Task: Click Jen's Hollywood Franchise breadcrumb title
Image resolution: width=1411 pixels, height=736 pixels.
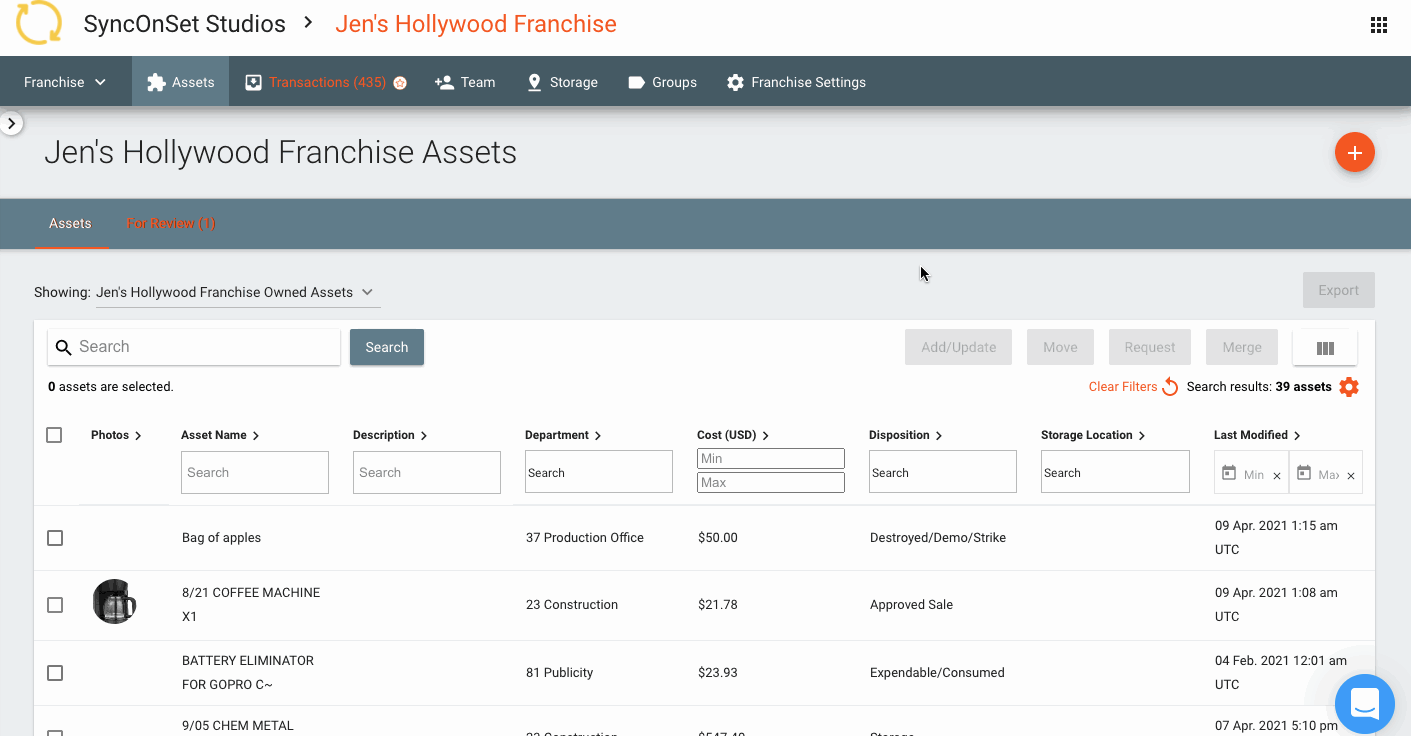Action: pyautogui.click(x=476, y=24)
